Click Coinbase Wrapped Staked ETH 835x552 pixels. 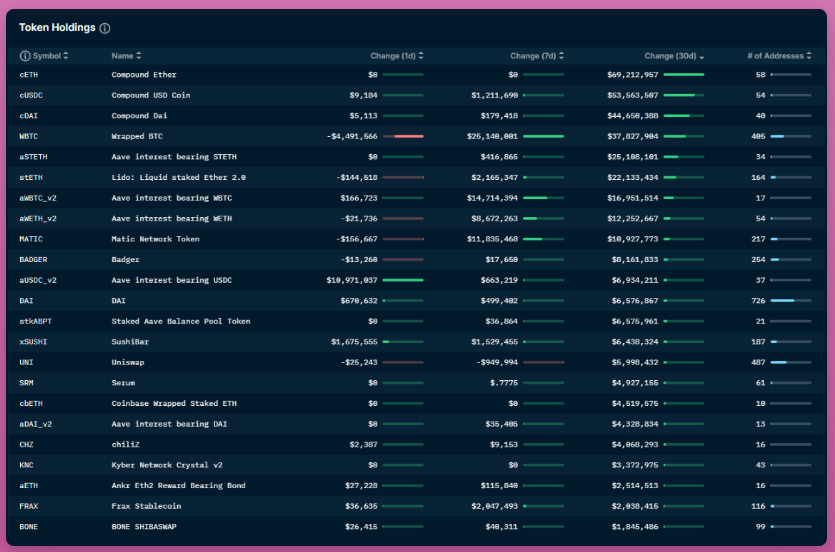point(174,403)
